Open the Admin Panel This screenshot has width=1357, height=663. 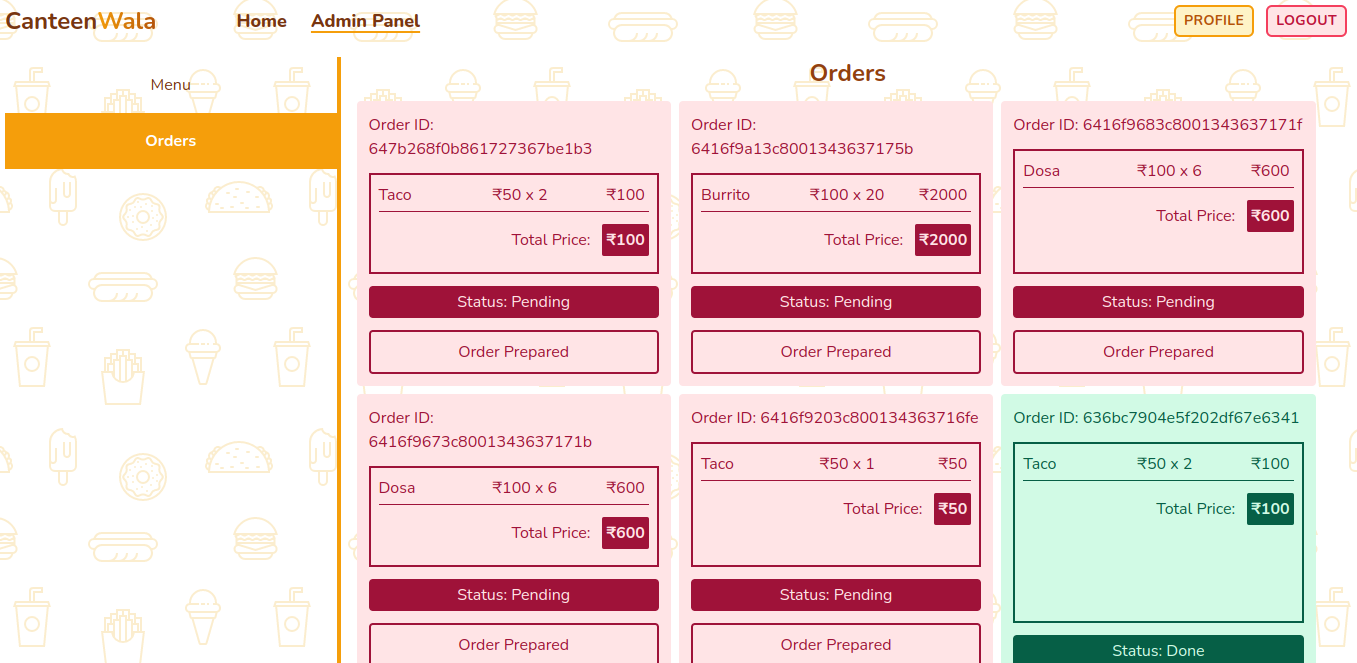[365, 18]
